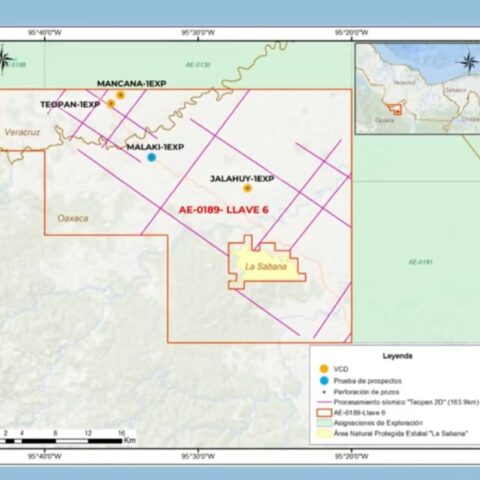Click the top 95°30'0"W longitude label
480x480 pixels.
(198, 33)
